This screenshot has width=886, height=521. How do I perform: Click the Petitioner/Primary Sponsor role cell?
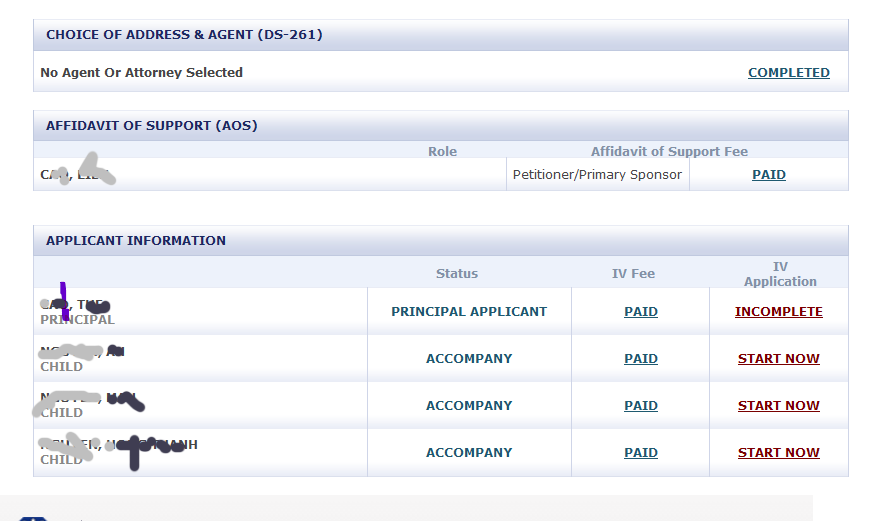[x=597, y=175]
